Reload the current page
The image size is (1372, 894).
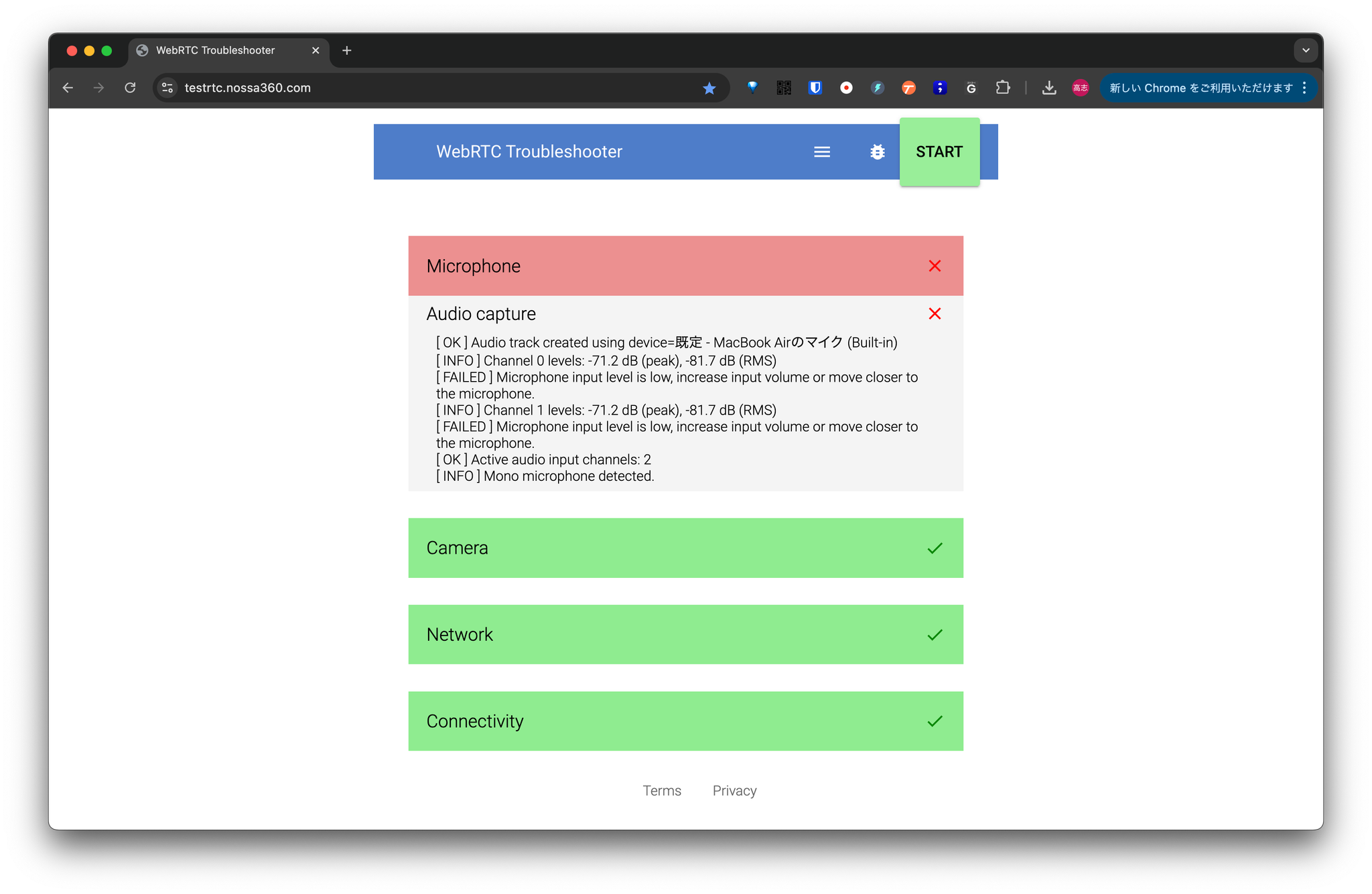pos(130,88)
